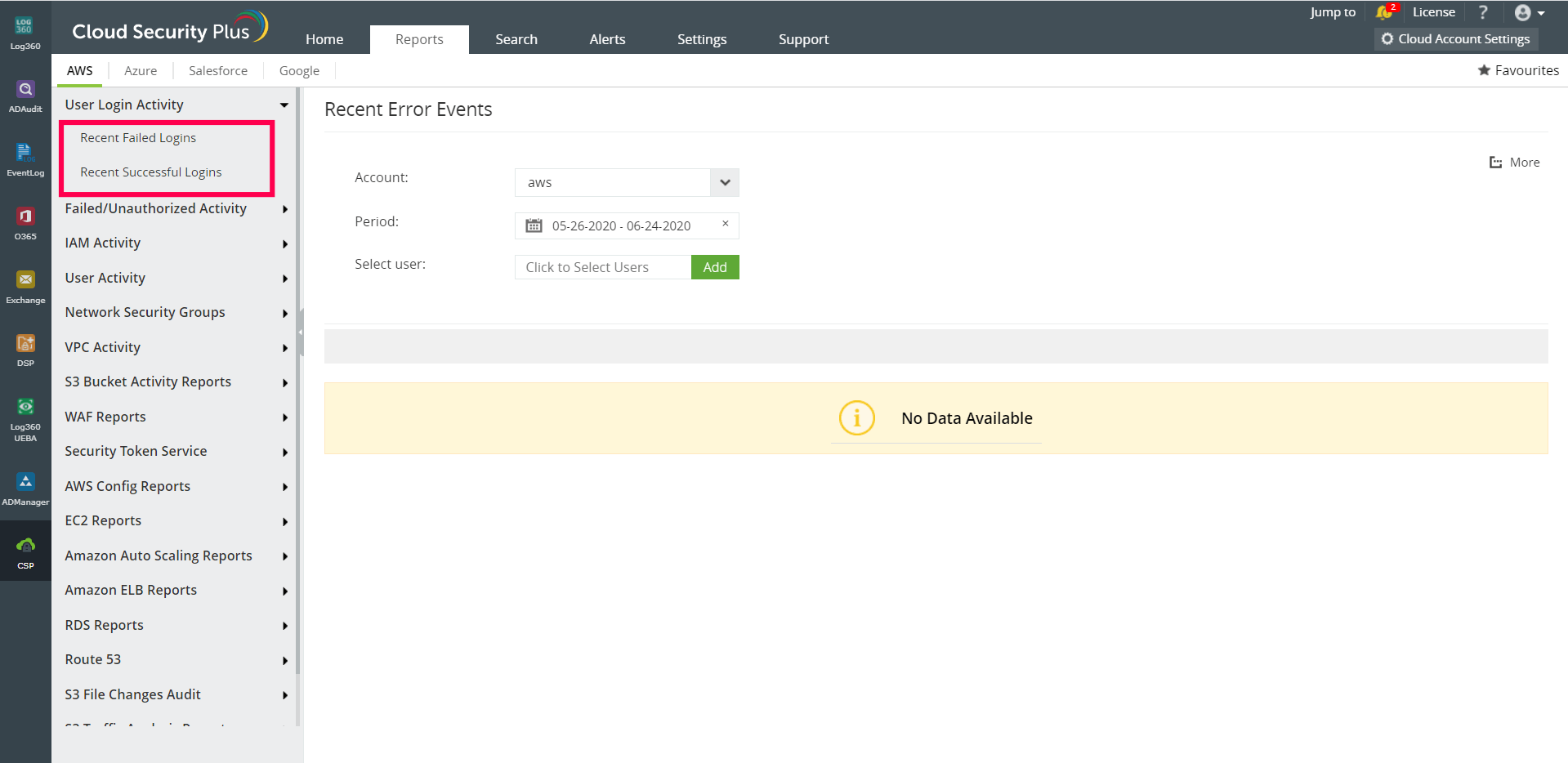This screenshot has width=1568, height=763.
Task: Expand Failed/Unauthorized Activity section
Action: 285,209
